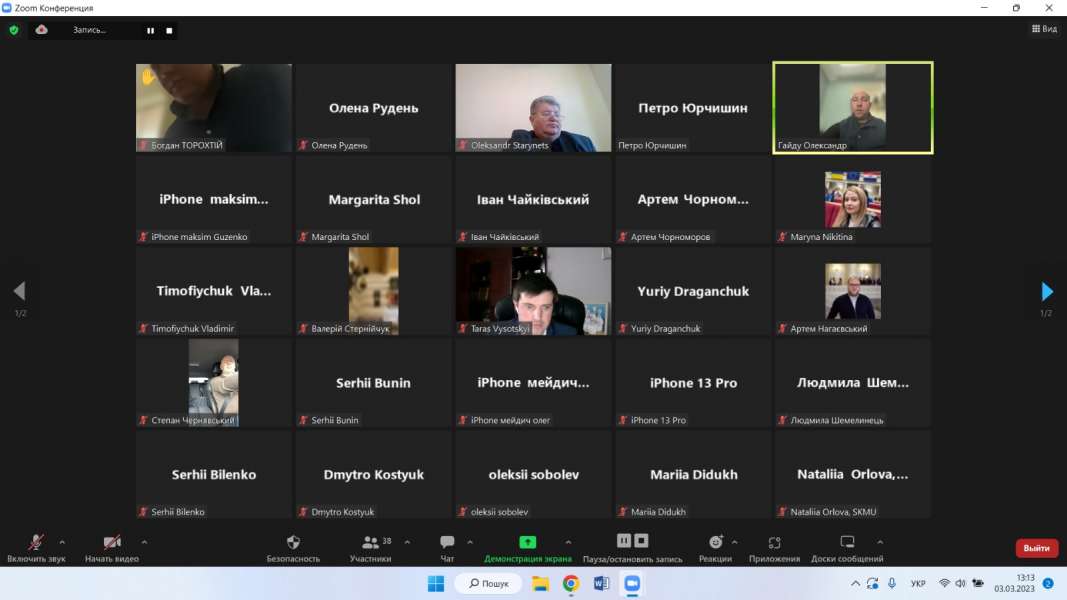Unmute microphone with Включить звук

click(36, 543)
